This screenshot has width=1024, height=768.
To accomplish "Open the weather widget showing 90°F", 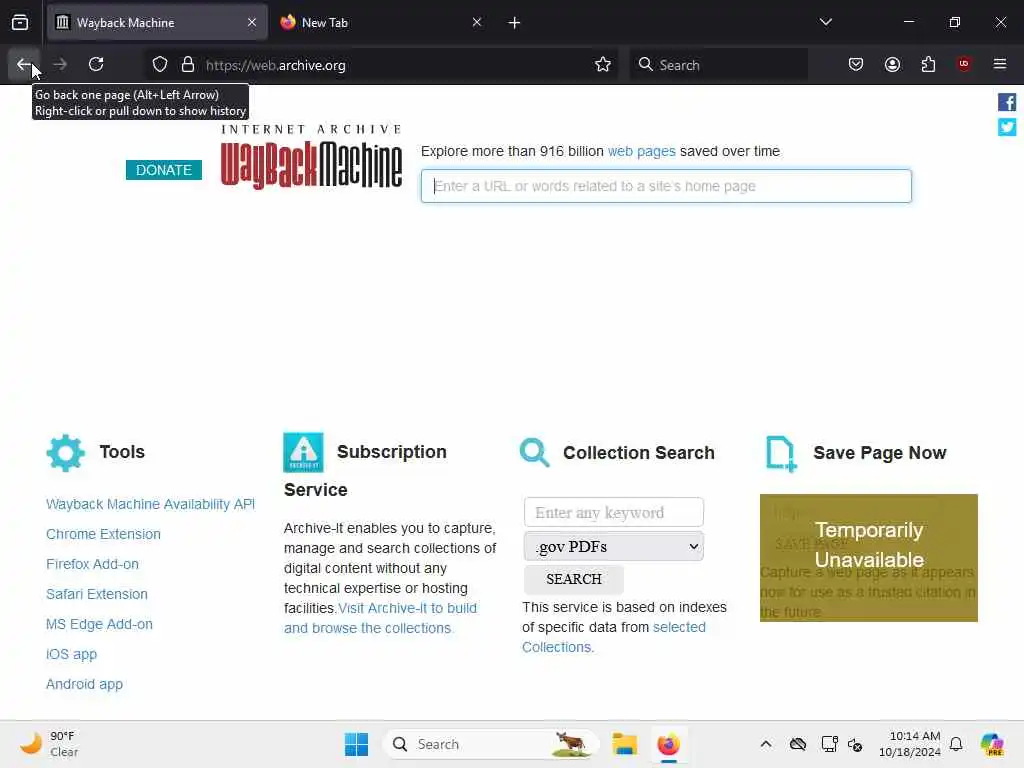I will point(49,744).
